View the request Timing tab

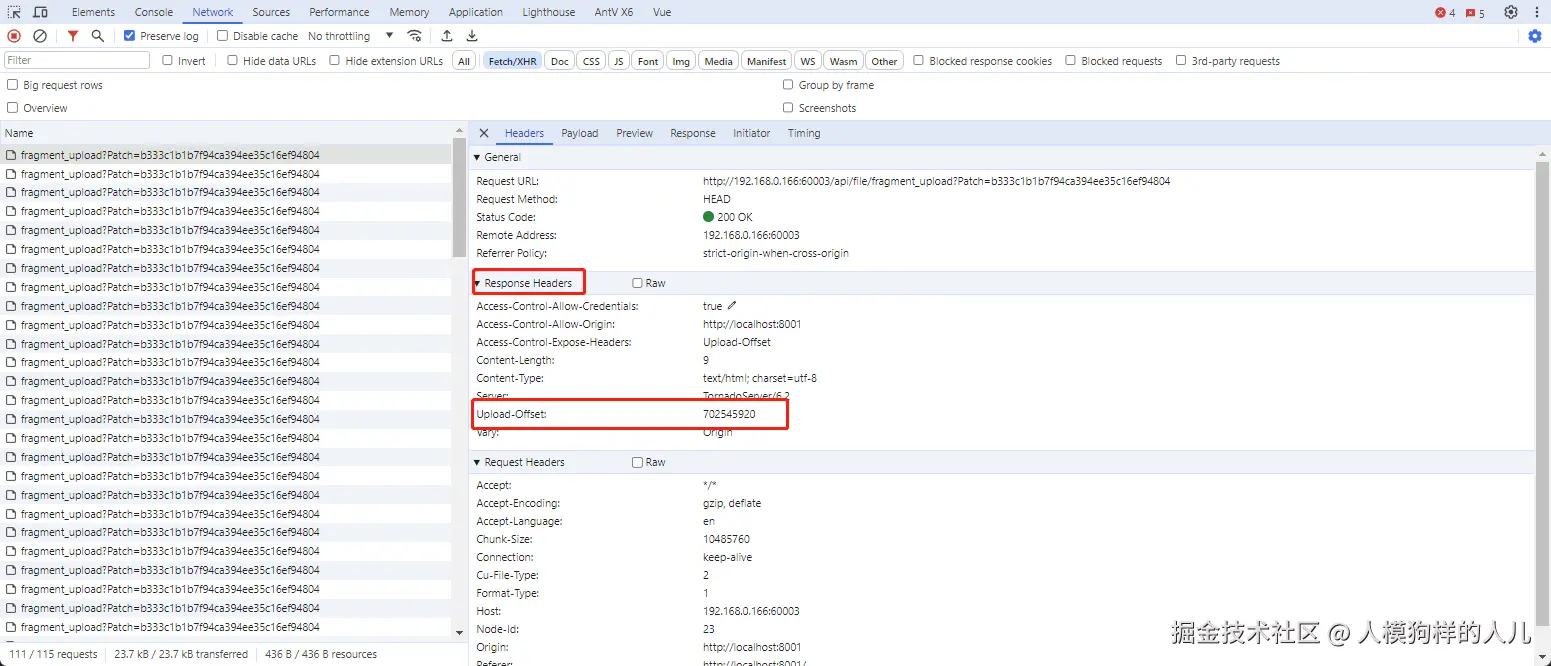coord(804,133)
